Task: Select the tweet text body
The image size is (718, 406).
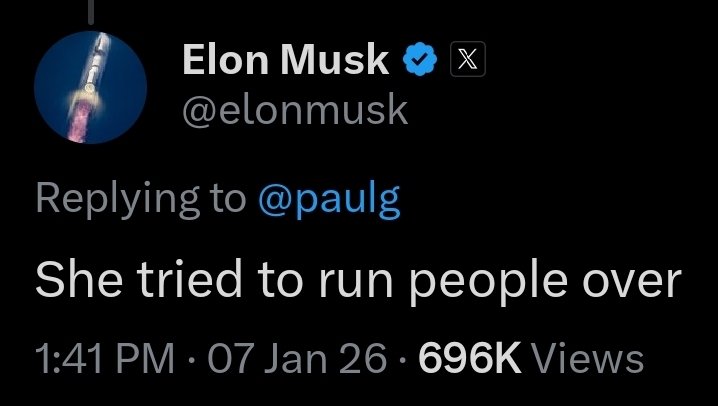Action: 357,280
